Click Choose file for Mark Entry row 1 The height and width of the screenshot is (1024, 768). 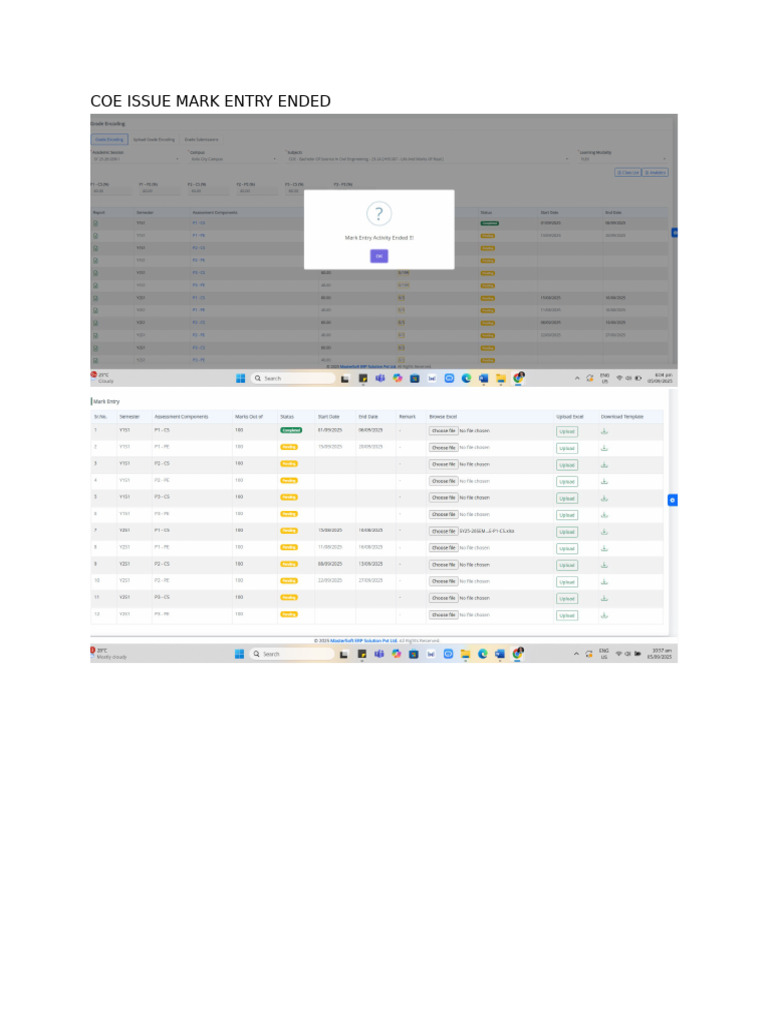[x=443, y=431]
